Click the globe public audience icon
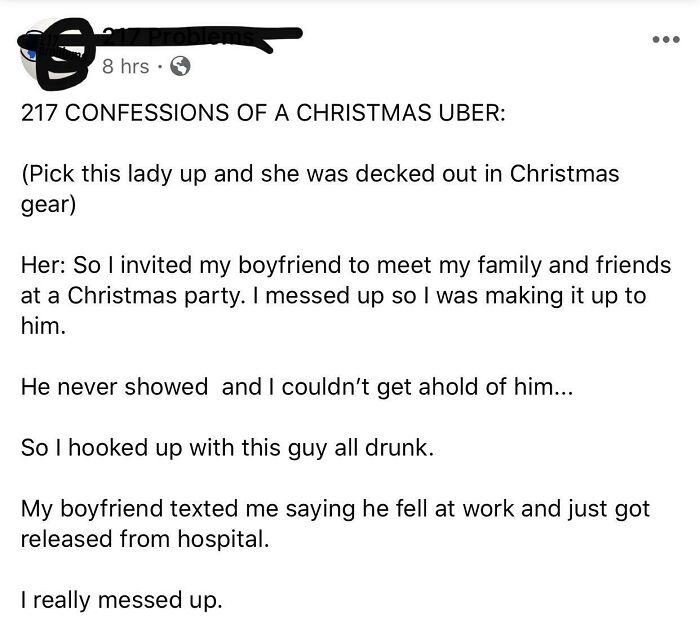This screenshot has width=700, height=636. pyautogui.click(x=179, y=66)
